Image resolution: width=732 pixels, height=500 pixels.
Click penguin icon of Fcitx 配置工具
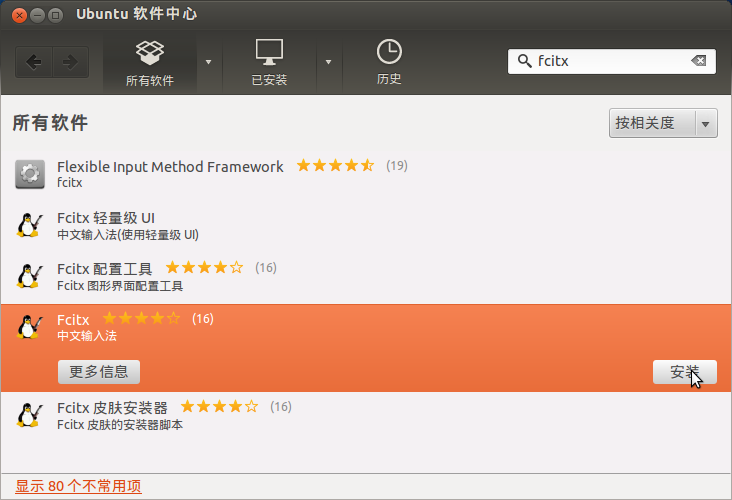[30, 276]
